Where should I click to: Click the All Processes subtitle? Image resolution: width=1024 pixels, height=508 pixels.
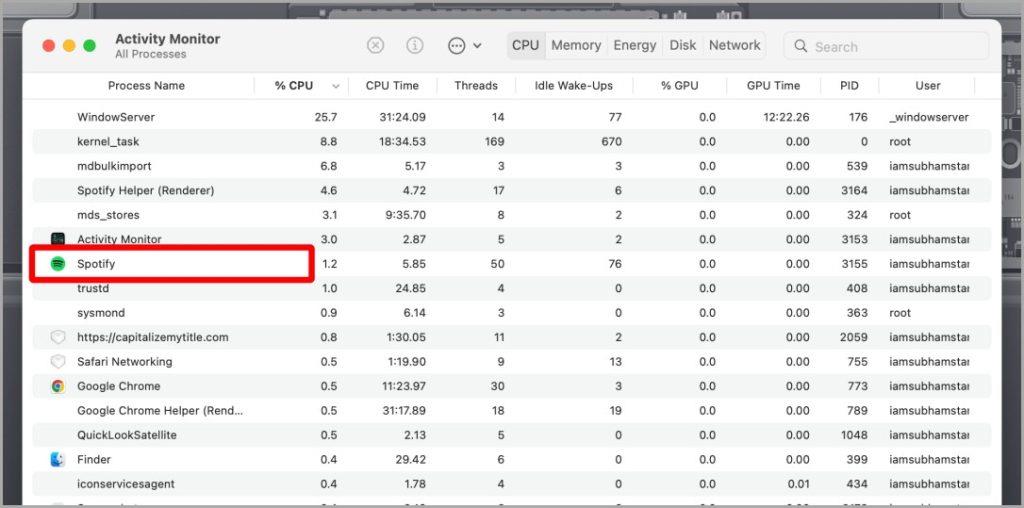click(151, 54)
